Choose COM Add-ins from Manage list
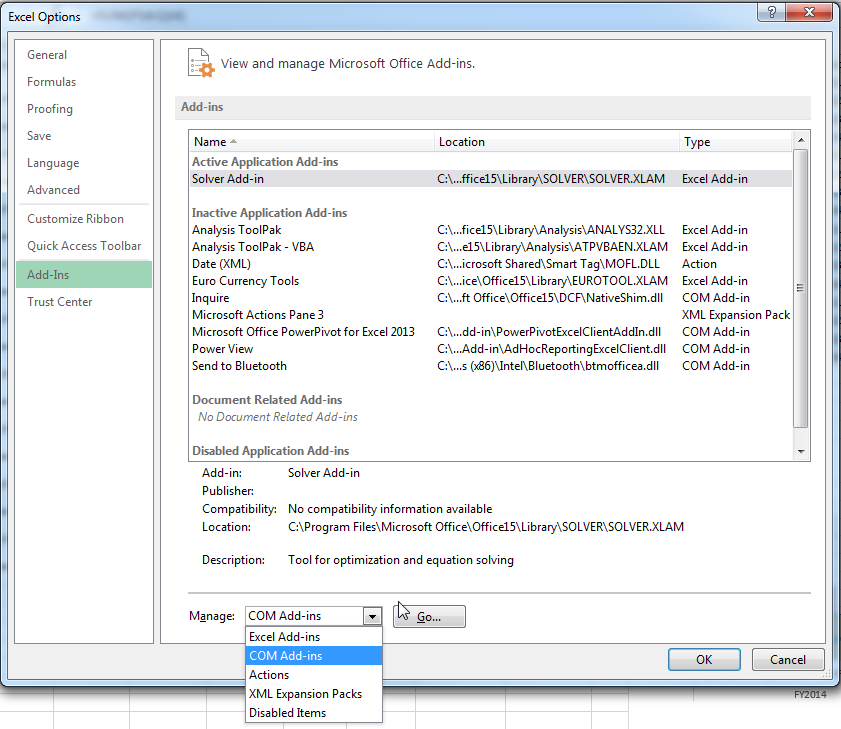 pyautogui.click(x=314, y=656)
